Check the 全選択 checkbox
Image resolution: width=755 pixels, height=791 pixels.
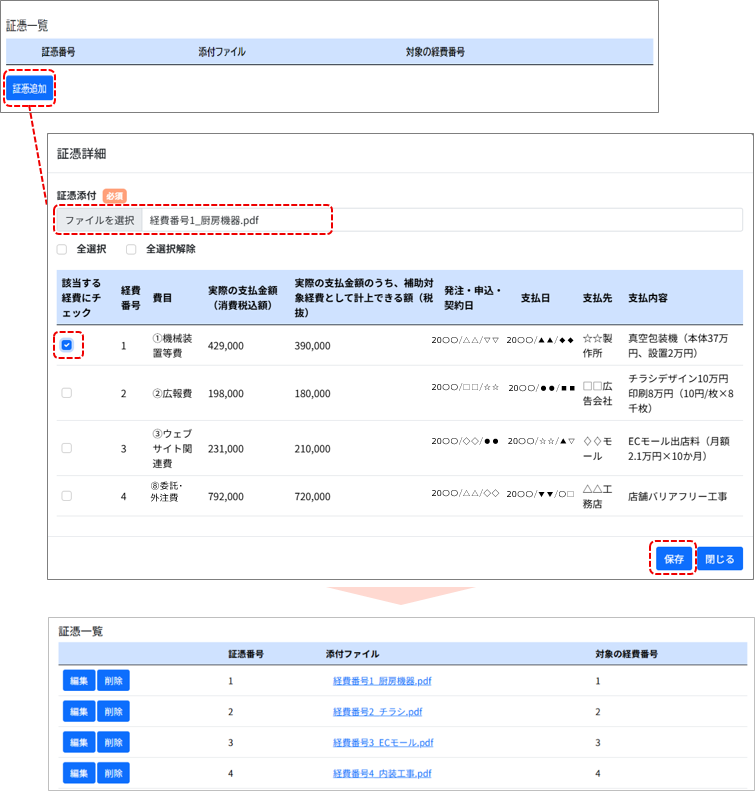62,249
